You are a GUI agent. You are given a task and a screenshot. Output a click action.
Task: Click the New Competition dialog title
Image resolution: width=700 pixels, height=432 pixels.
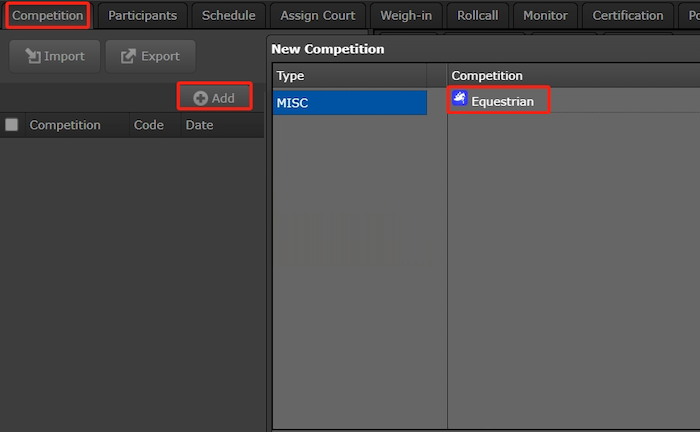tap(327, 49)
